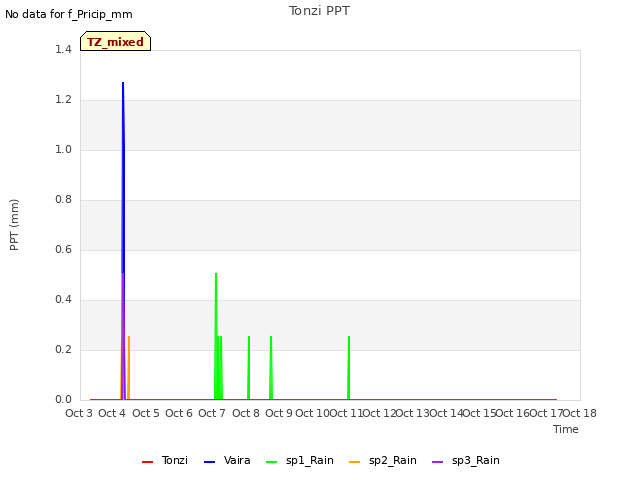Click the Oct 3 x-axis tick label

point(79,413)
